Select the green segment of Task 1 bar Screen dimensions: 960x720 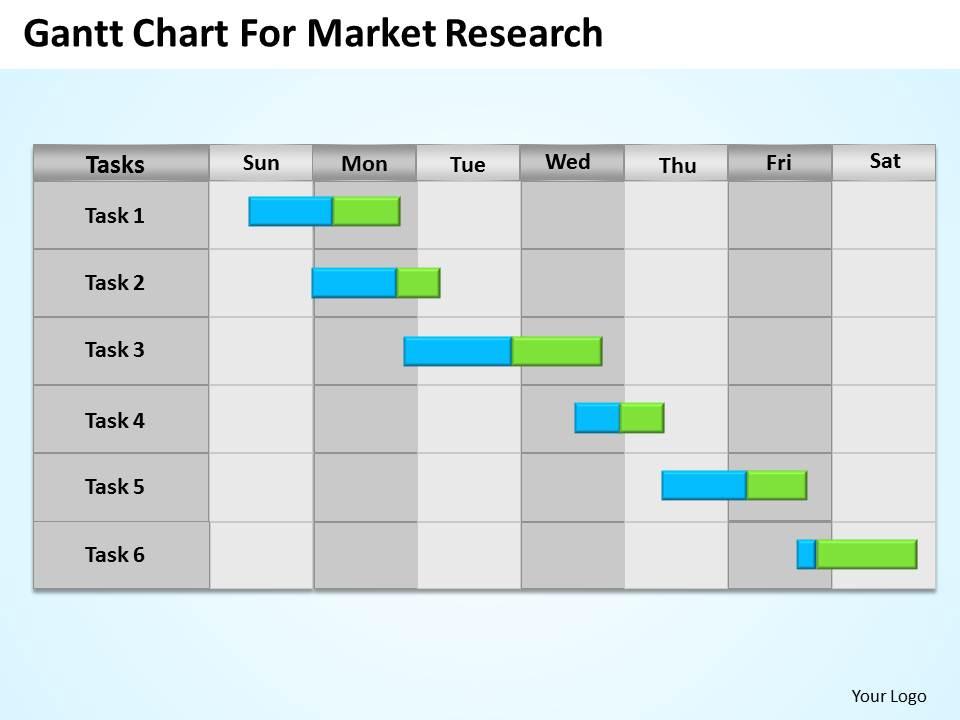pyautogui.click(x=367, y=211)
